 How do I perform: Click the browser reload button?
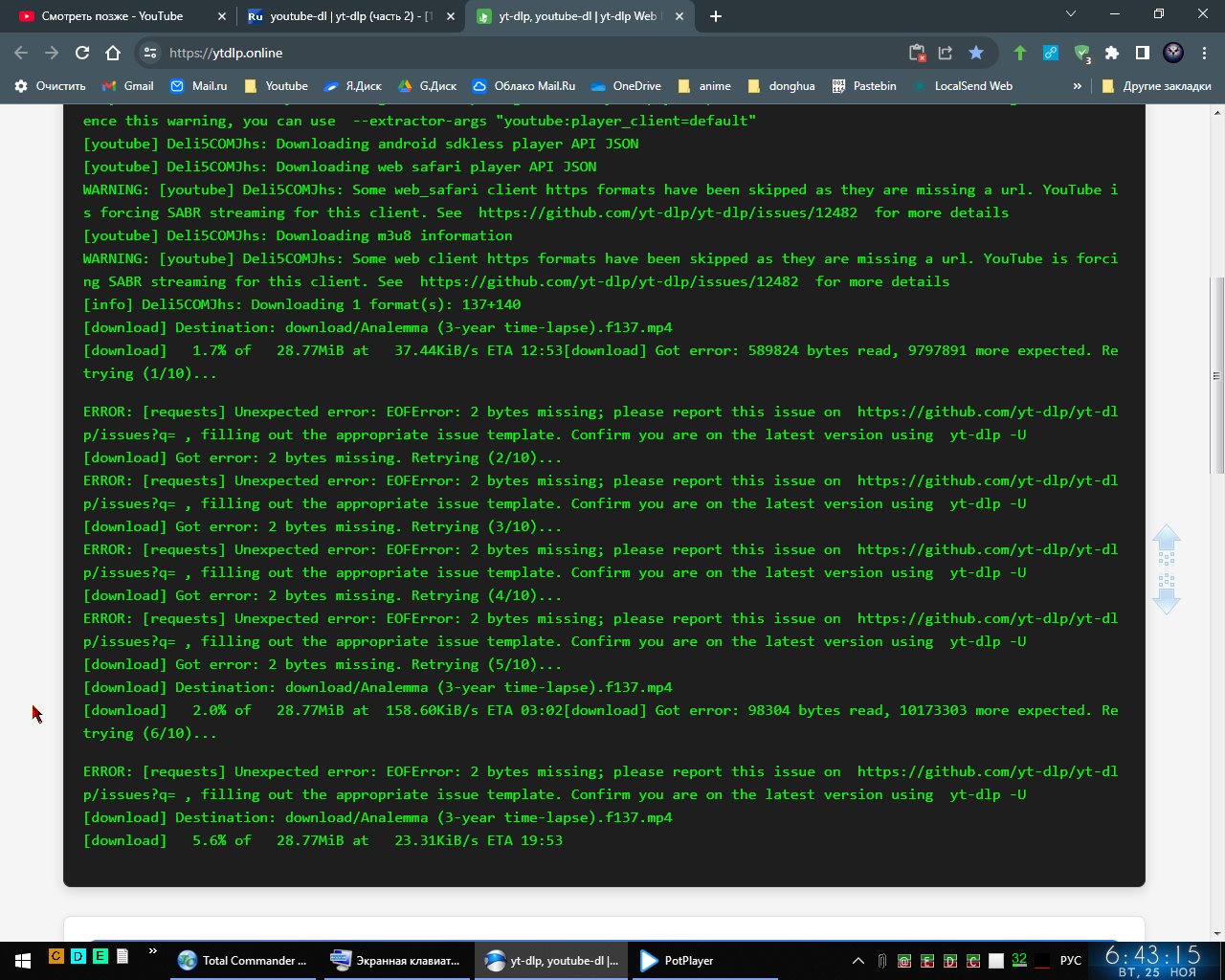[x=82, y=53]
